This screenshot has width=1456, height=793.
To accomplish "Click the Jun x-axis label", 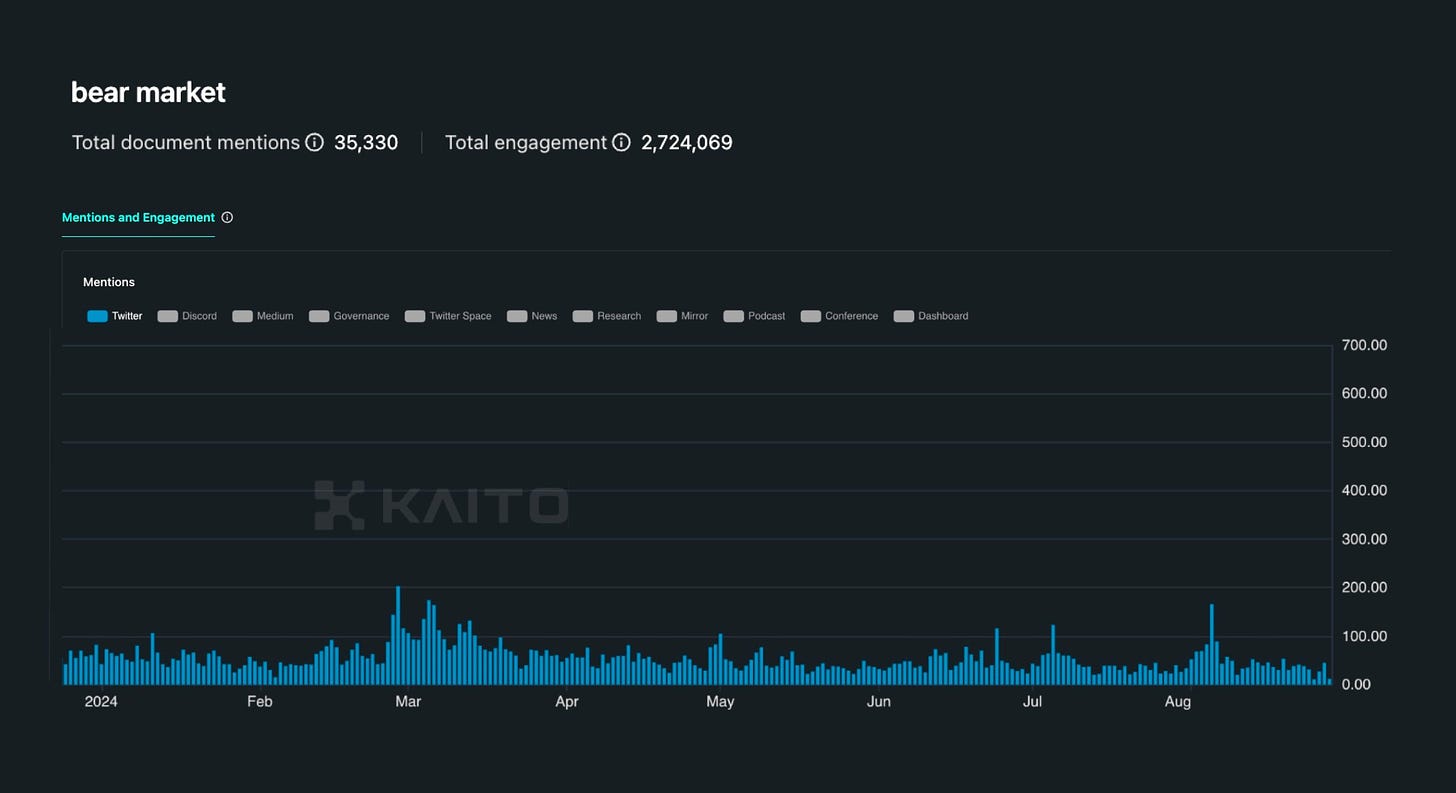I will point(879,702).
